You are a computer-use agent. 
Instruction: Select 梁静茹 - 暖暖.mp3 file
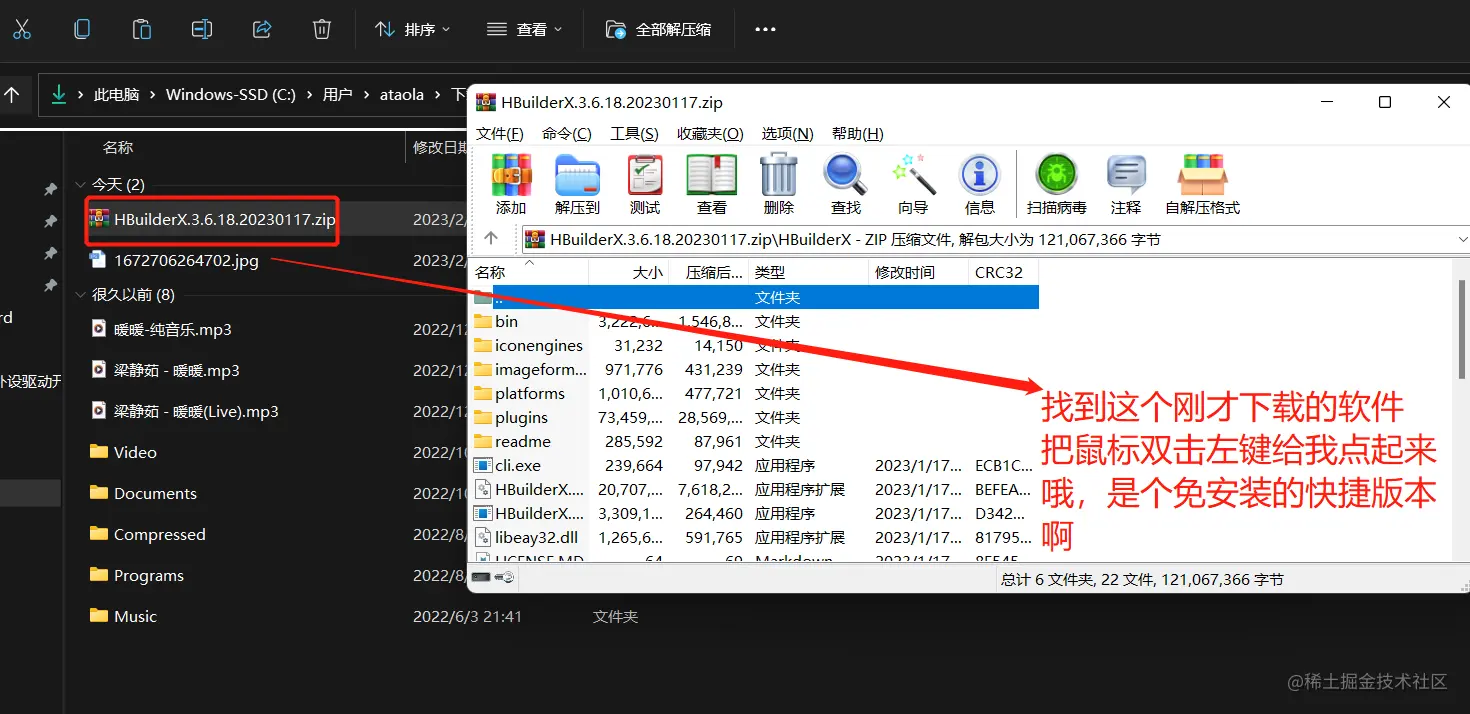pos(165,370)
